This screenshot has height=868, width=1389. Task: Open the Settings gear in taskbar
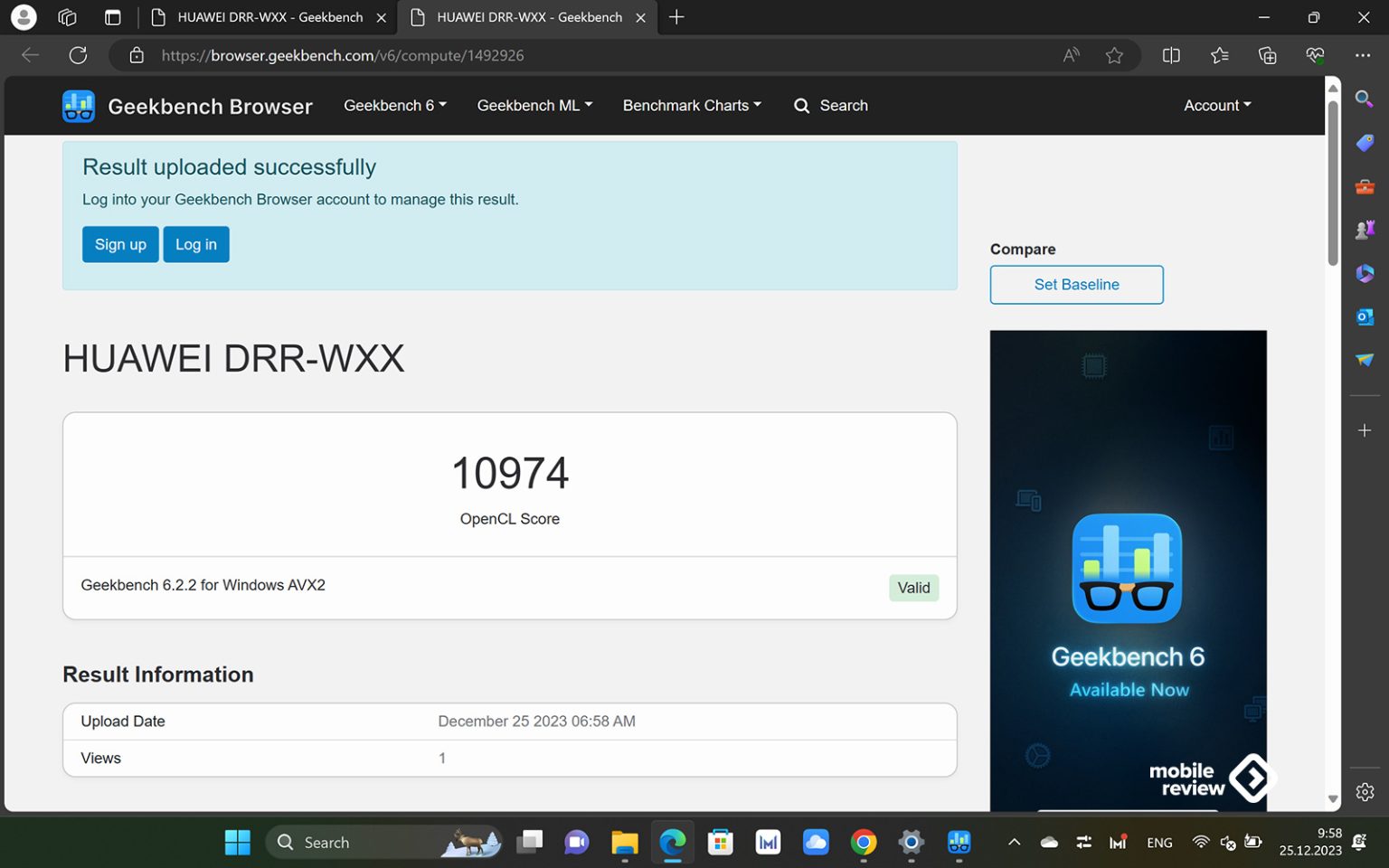pyautogui.click(x=912, y=843)
